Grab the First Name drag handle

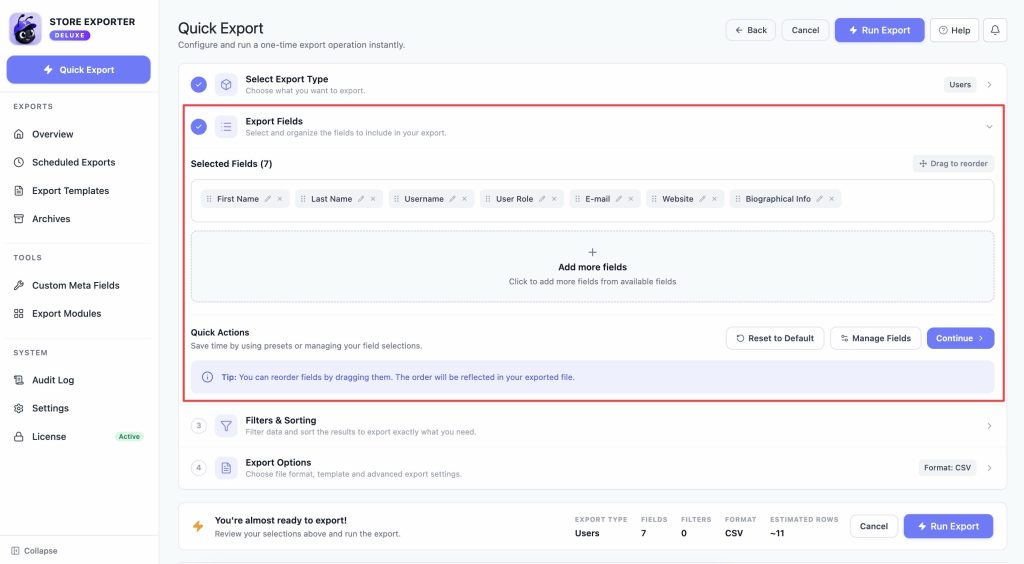(209, 199)
